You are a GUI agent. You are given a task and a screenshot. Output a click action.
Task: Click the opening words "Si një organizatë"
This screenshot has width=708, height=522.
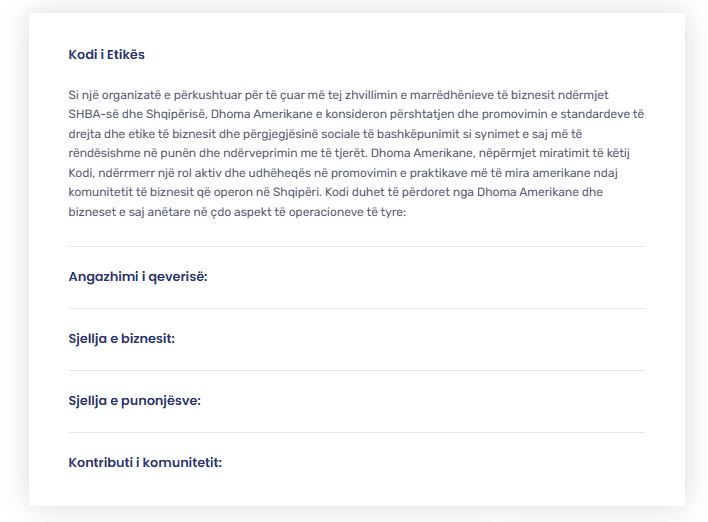pyautogui.click(x=113, y=95)
